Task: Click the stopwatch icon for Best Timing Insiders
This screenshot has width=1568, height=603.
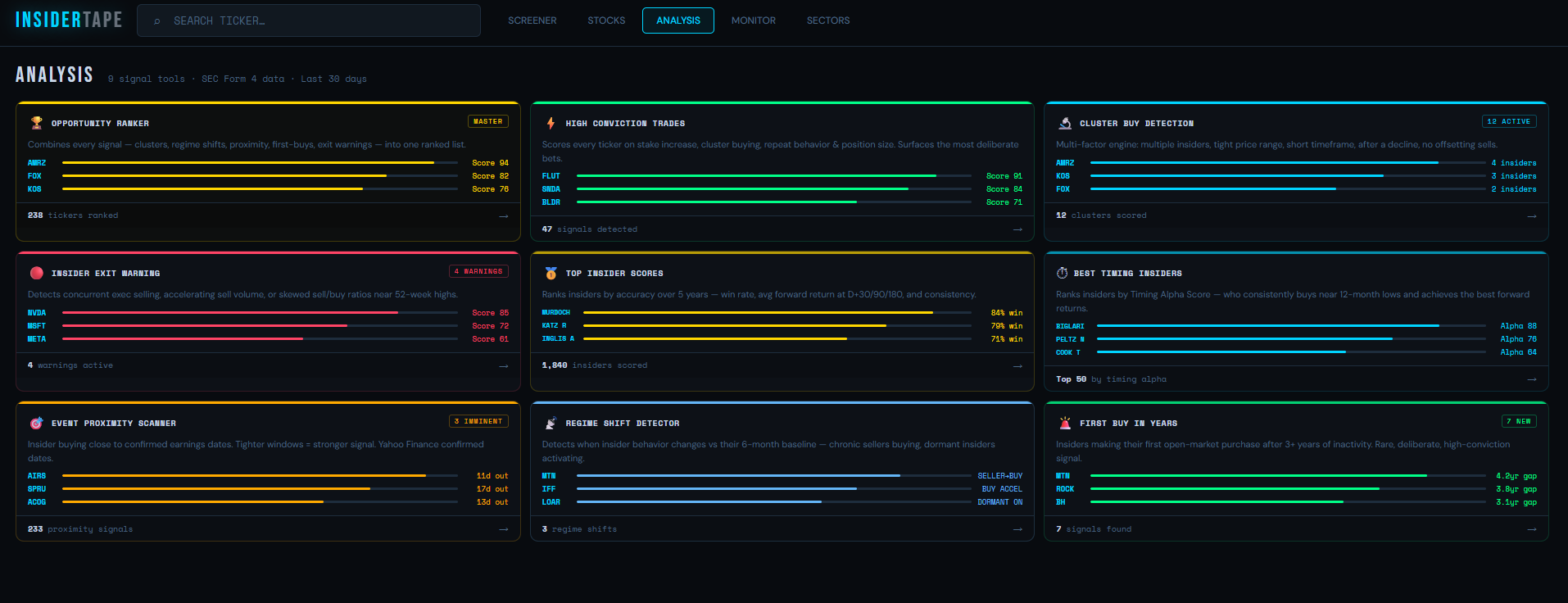Action: (x=1063, y=273)
